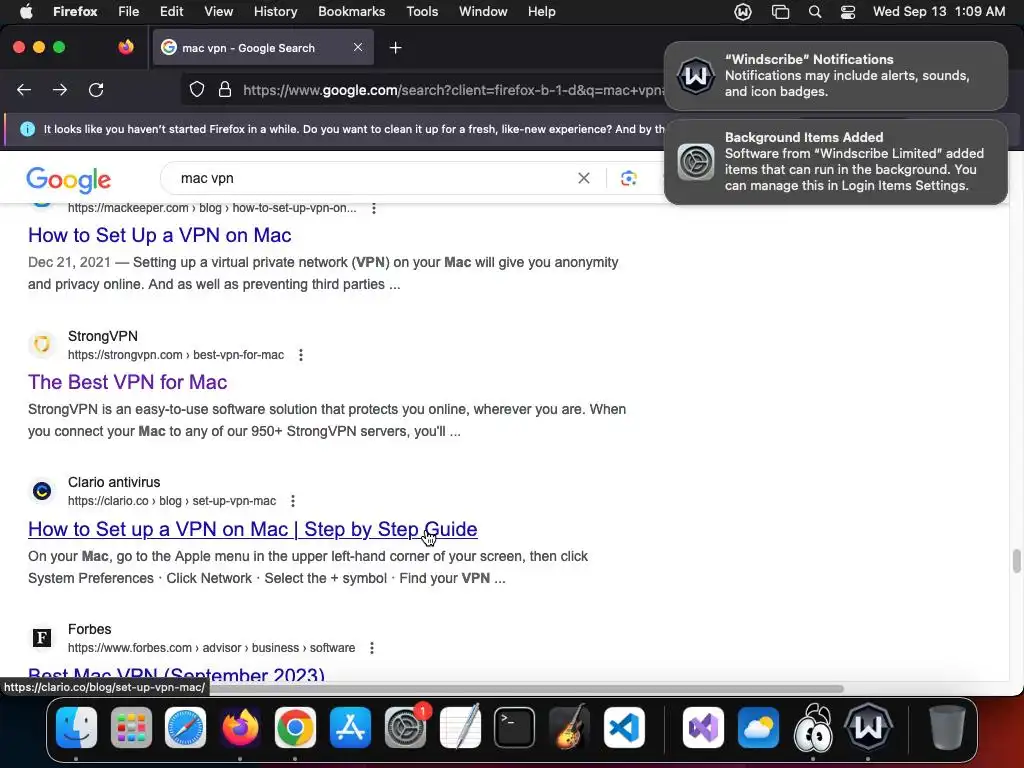Open Terminal from the Dock
The width and height of the screenshot is (1024, 768).
tap(515, 728)
